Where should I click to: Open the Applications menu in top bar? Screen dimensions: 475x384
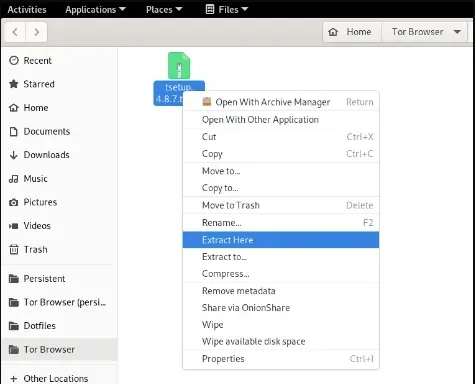pos(95,10)
